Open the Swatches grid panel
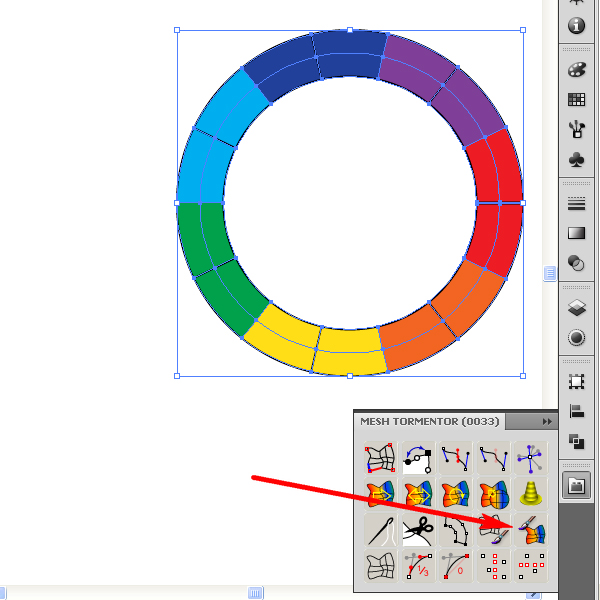Screen dimensions: 600x600 [x=576, y=99]
